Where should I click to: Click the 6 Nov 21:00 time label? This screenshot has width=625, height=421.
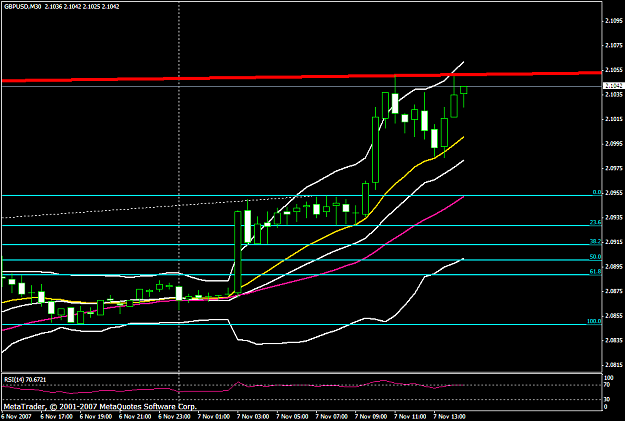135,416
